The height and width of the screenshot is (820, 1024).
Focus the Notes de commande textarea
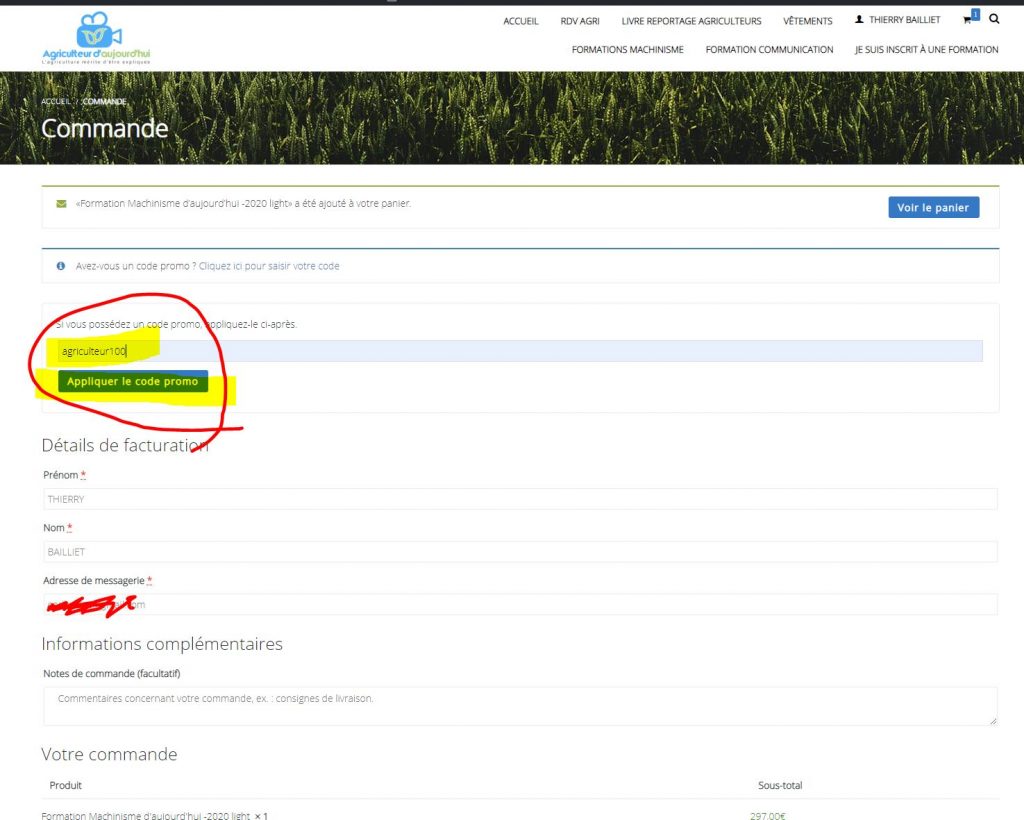coord(520,706)
